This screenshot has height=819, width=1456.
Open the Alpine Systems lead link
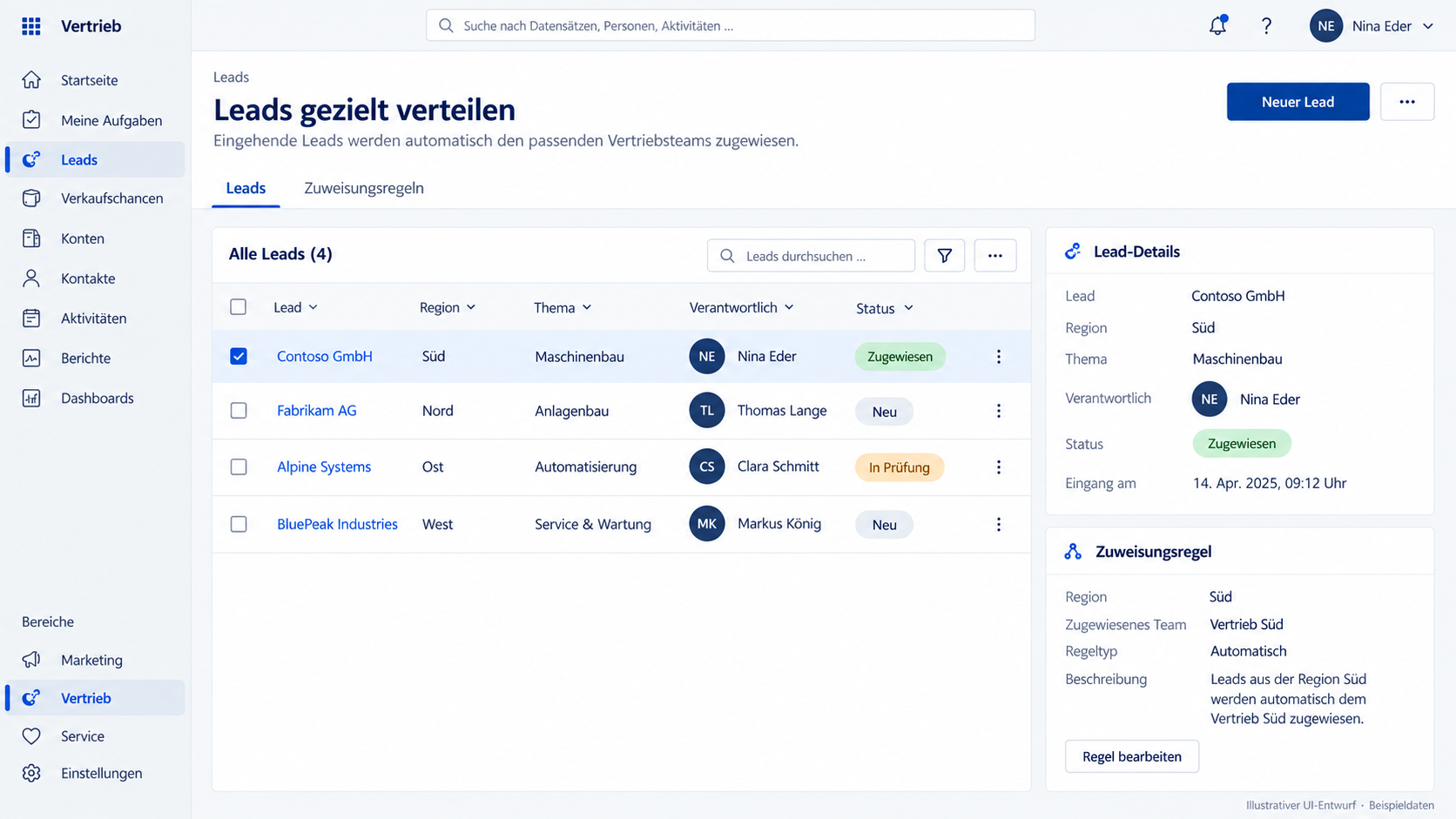[324, 467]
